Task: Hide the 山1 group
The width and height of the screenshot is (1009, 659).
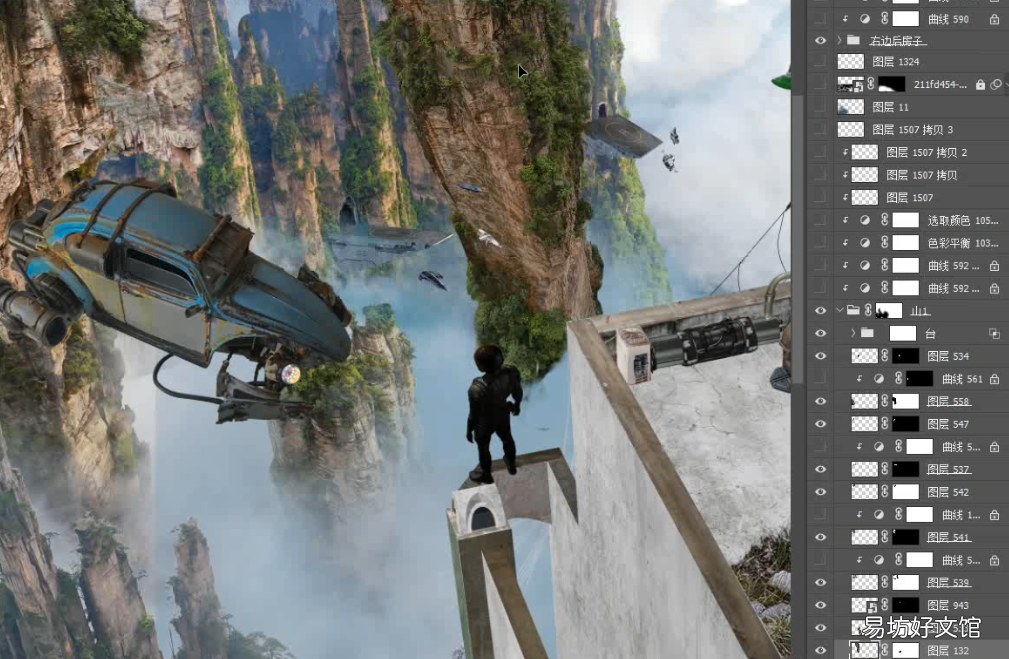Action: tap(820, 310)
